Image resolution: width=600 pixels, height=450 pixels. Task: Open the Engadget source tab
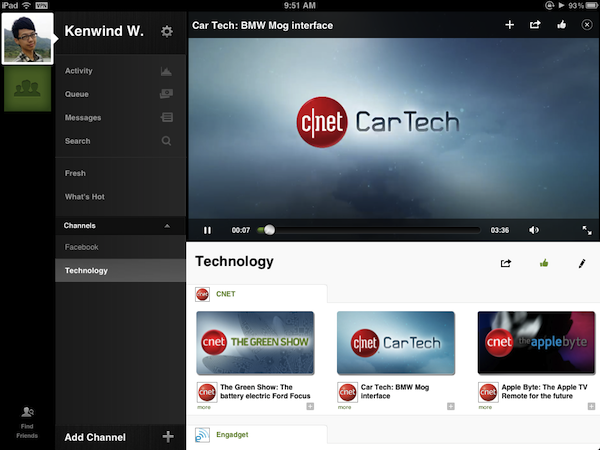pos(257,435)
